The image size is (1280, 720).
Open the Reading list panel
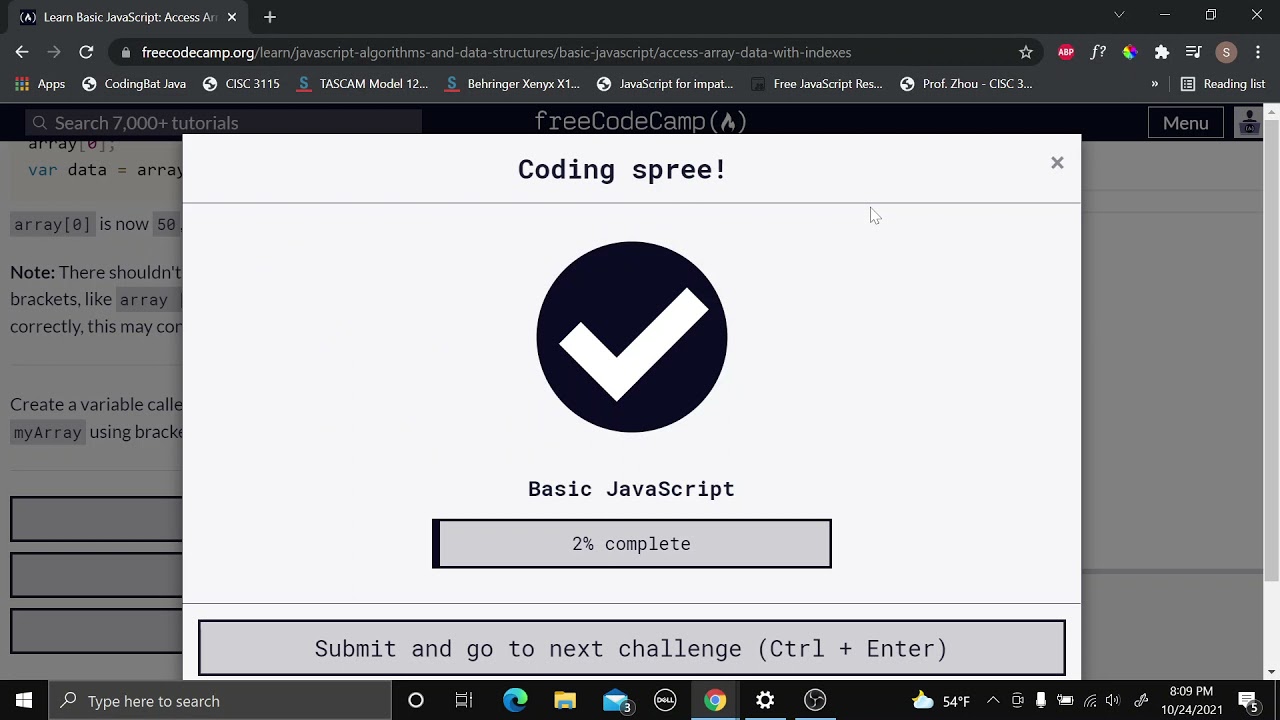click(x=1223, y=84)
